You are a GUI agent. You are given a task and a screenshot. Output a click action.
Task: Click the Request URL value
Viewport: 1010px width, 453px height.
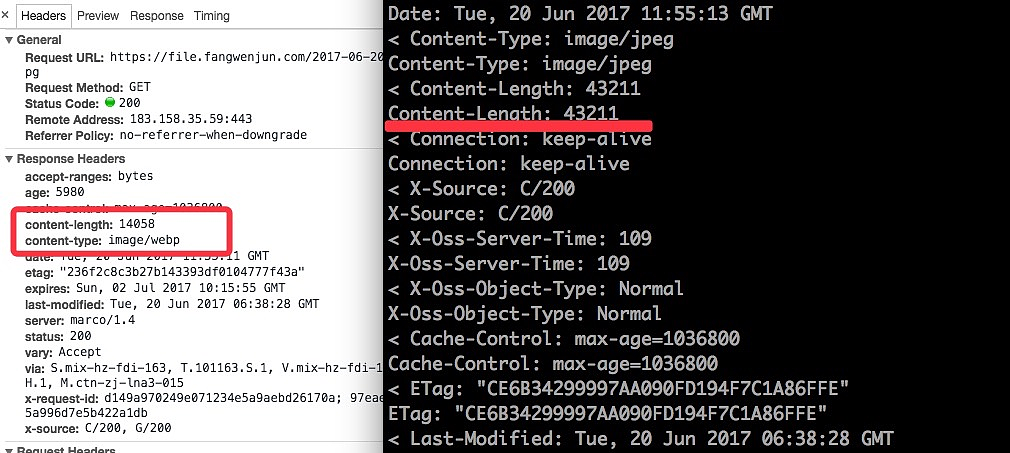[x=246, y=58]
